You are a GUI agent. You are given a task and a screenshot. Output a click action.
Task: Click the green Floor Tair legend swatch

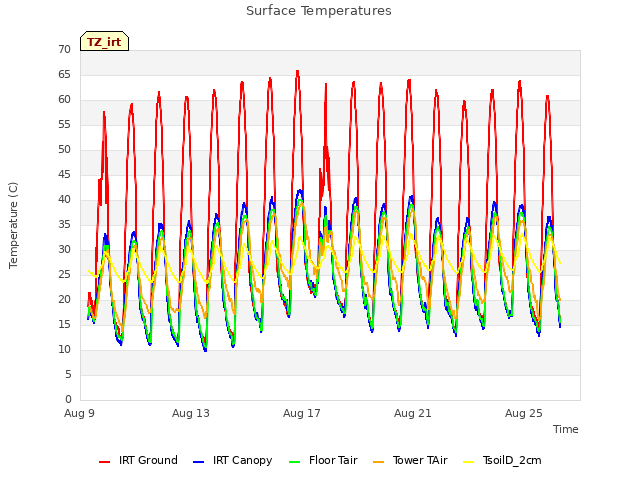(294, 462)
